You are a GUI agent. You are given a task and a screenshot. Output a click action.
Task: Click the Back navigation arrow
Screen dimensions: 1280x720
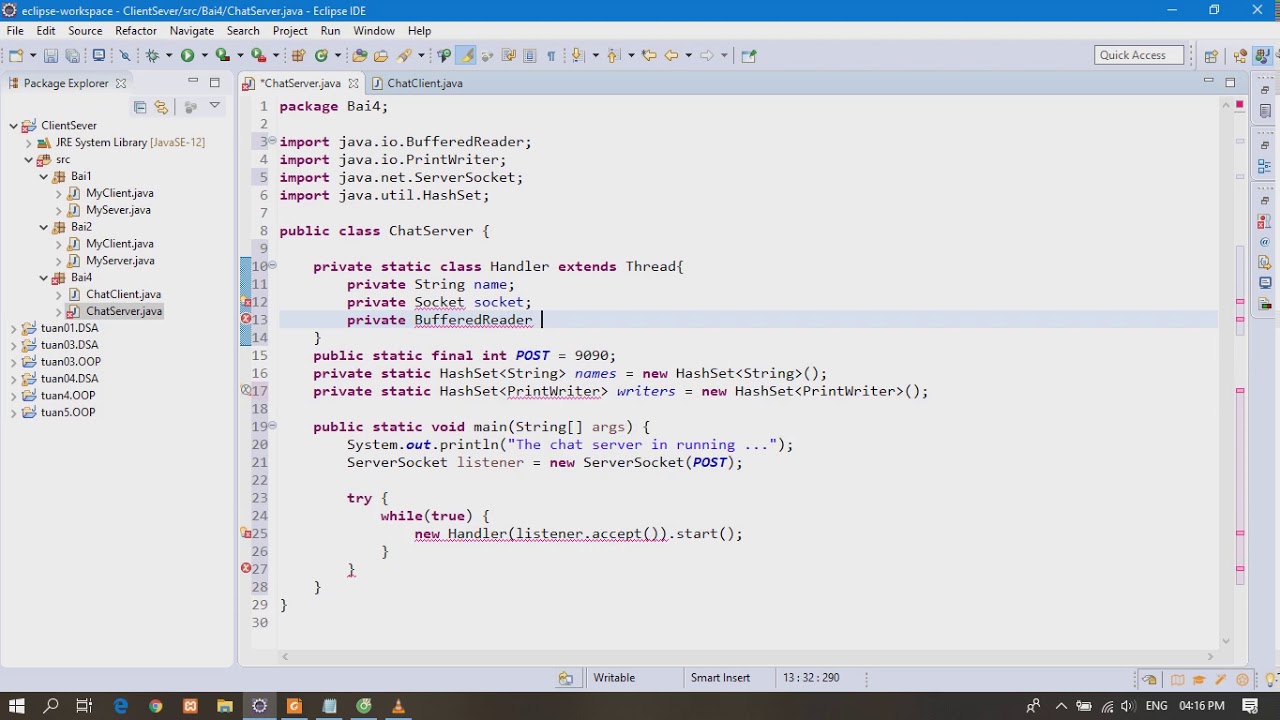click(x=672, y=56)
